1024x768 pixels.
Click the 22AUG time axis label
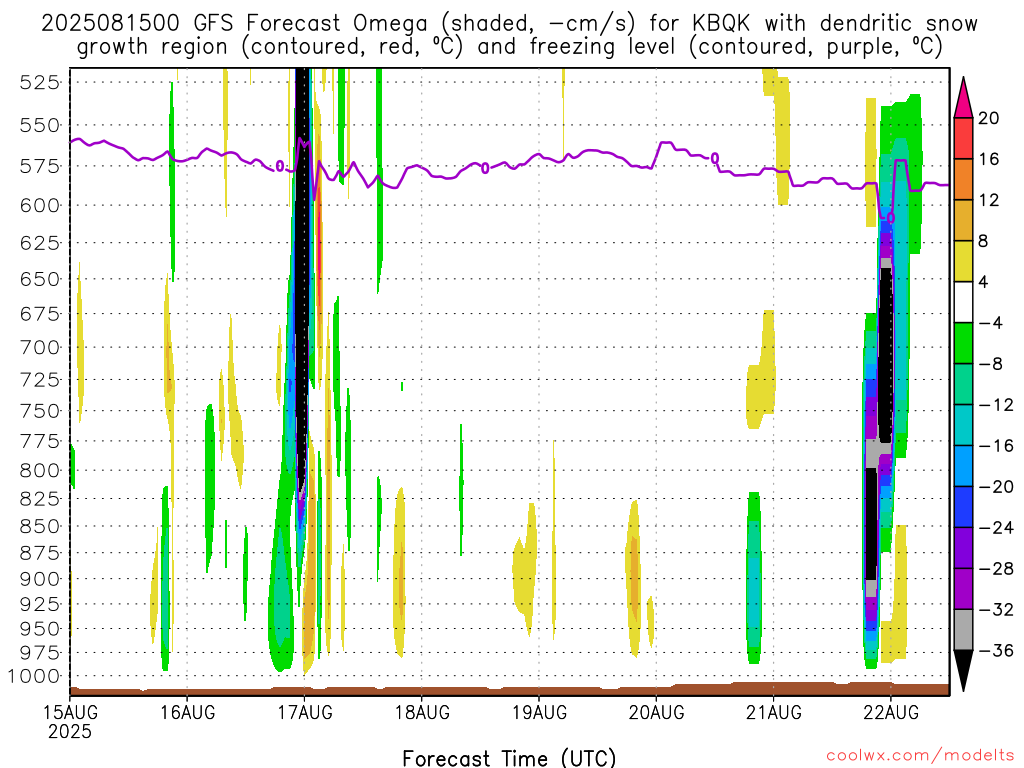(891, 712)
